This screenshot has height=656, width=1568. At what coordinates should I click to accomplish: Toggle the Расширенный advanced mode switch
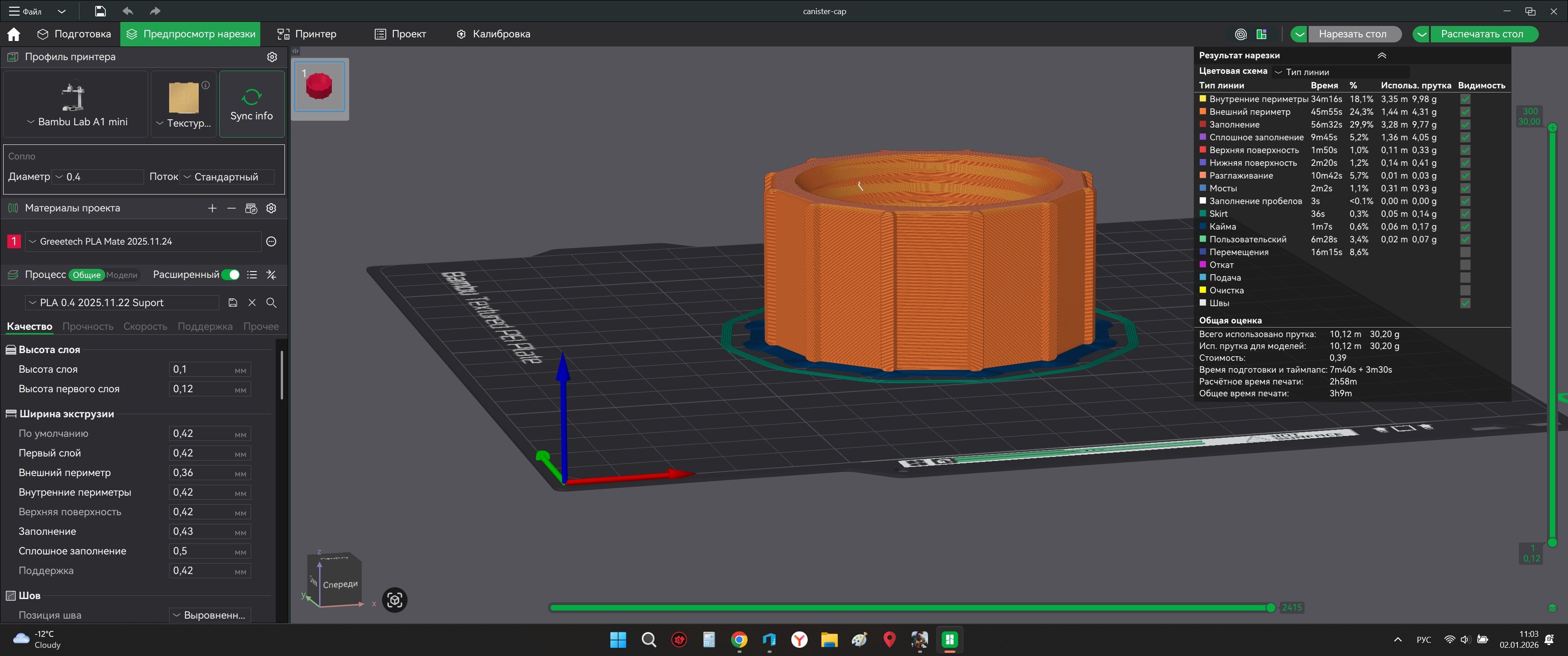pyautogui.click(x=231, y=274)
